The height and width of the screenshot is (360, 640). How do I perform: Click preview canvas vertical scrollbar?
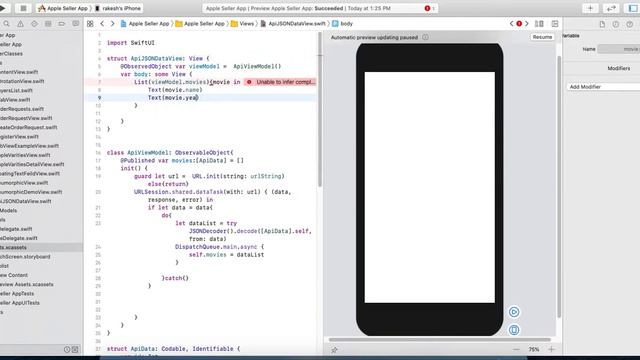[559, 186]
